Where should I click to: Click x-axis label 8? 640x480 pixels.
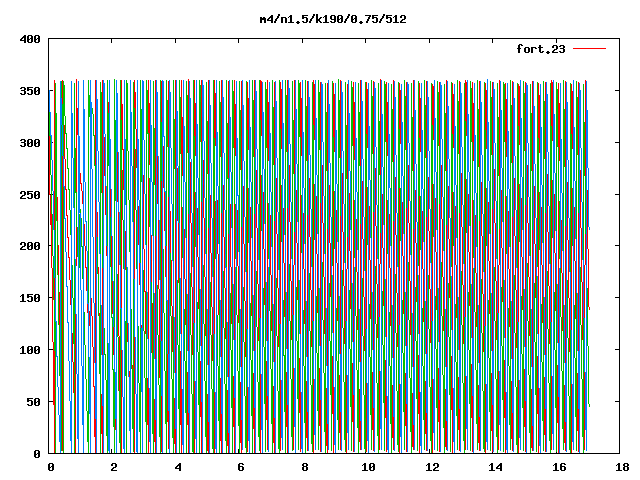tap(305, 467)
